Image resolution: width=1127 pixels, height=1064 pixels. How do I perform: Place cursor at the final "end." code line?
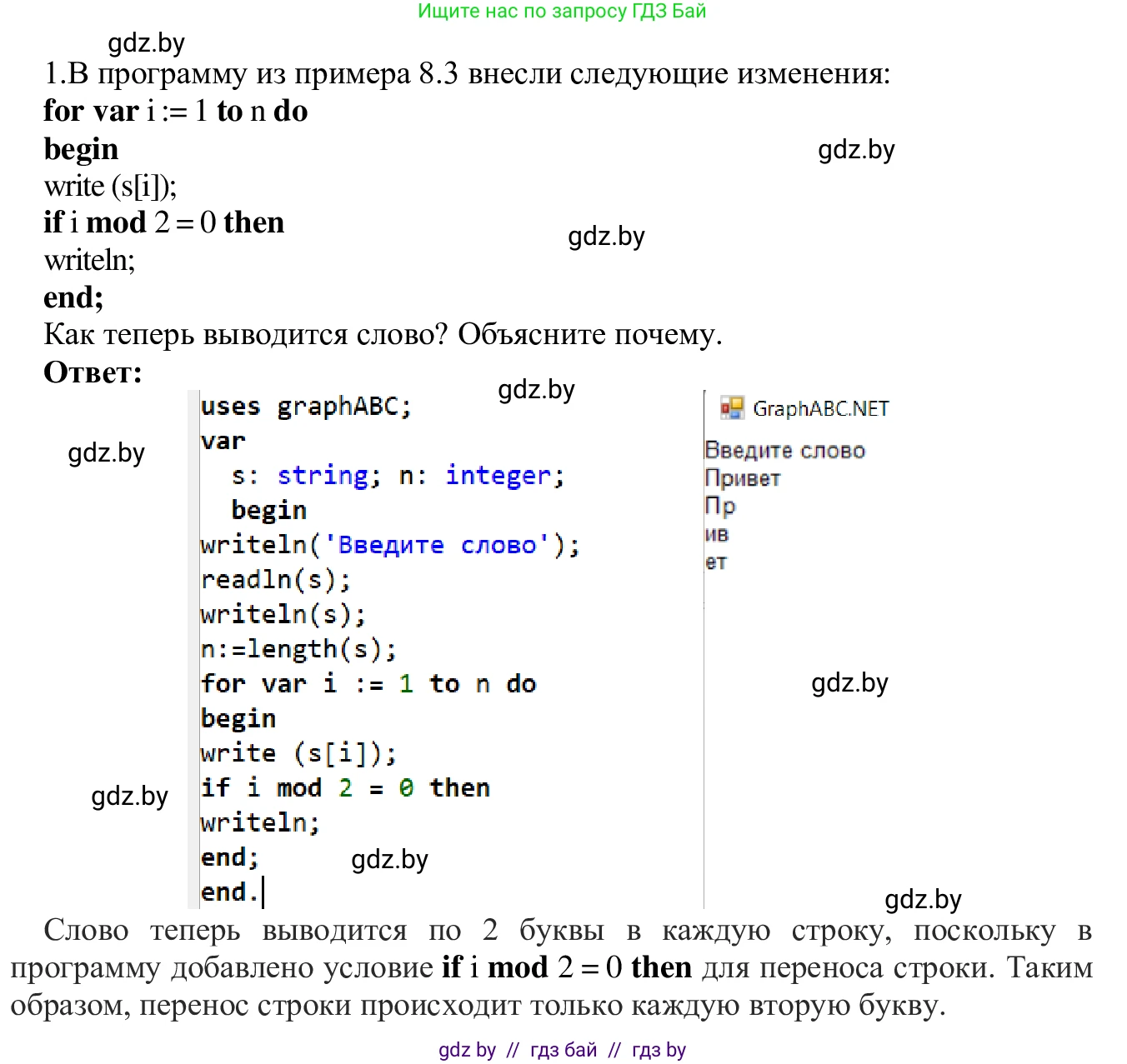coord(229,892)
